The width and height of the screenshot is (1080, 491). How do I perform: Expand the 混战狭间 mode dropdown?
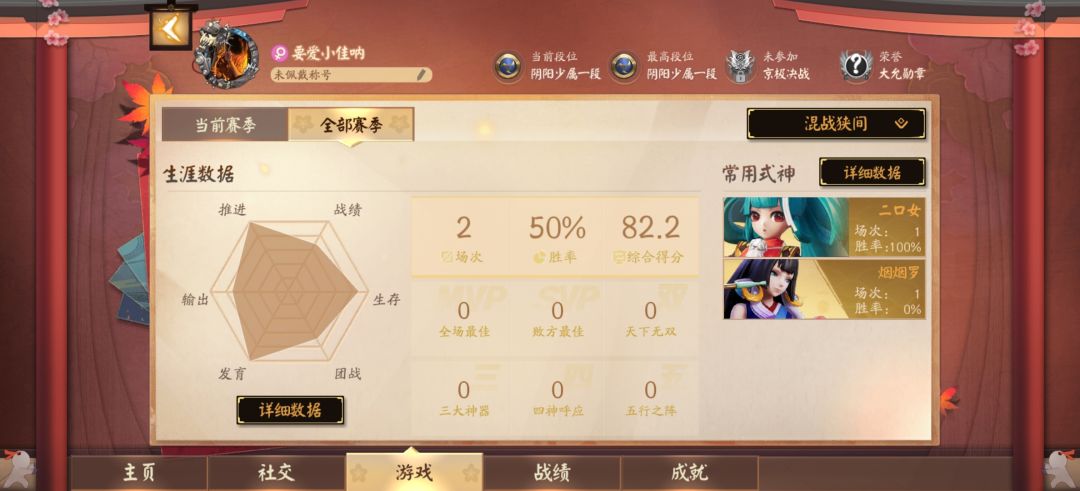(x=836, y=124)
